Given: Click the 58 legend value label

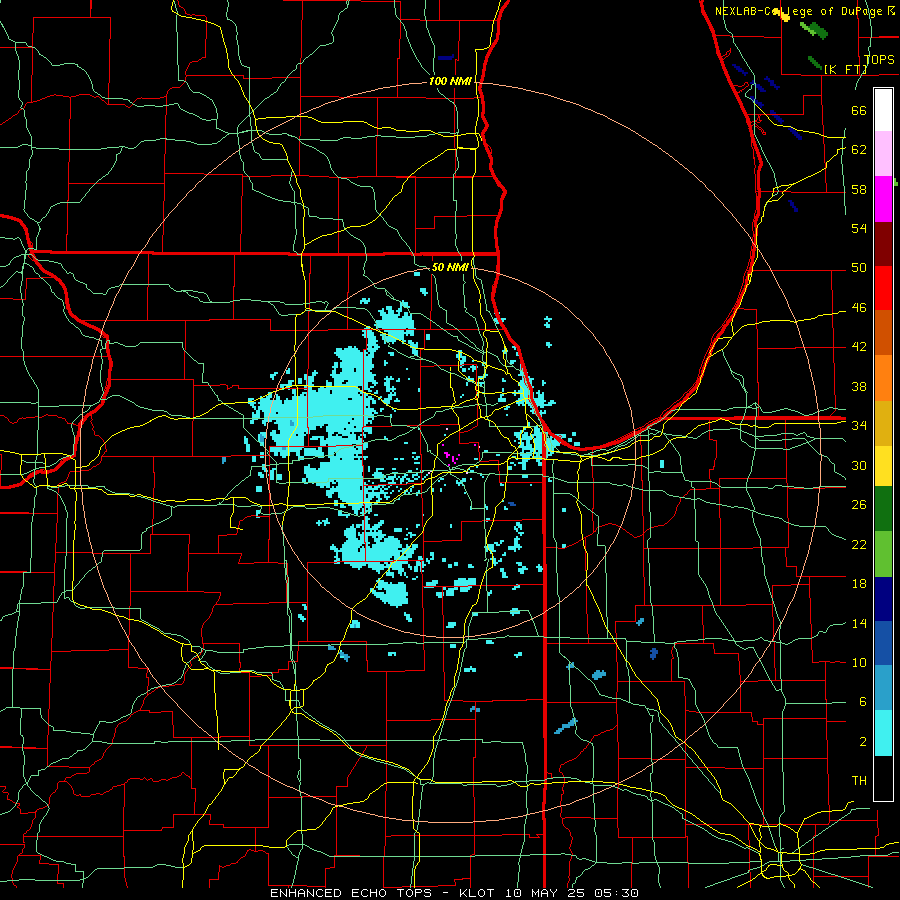Looking at the screenshot, I should pos(859,189).
